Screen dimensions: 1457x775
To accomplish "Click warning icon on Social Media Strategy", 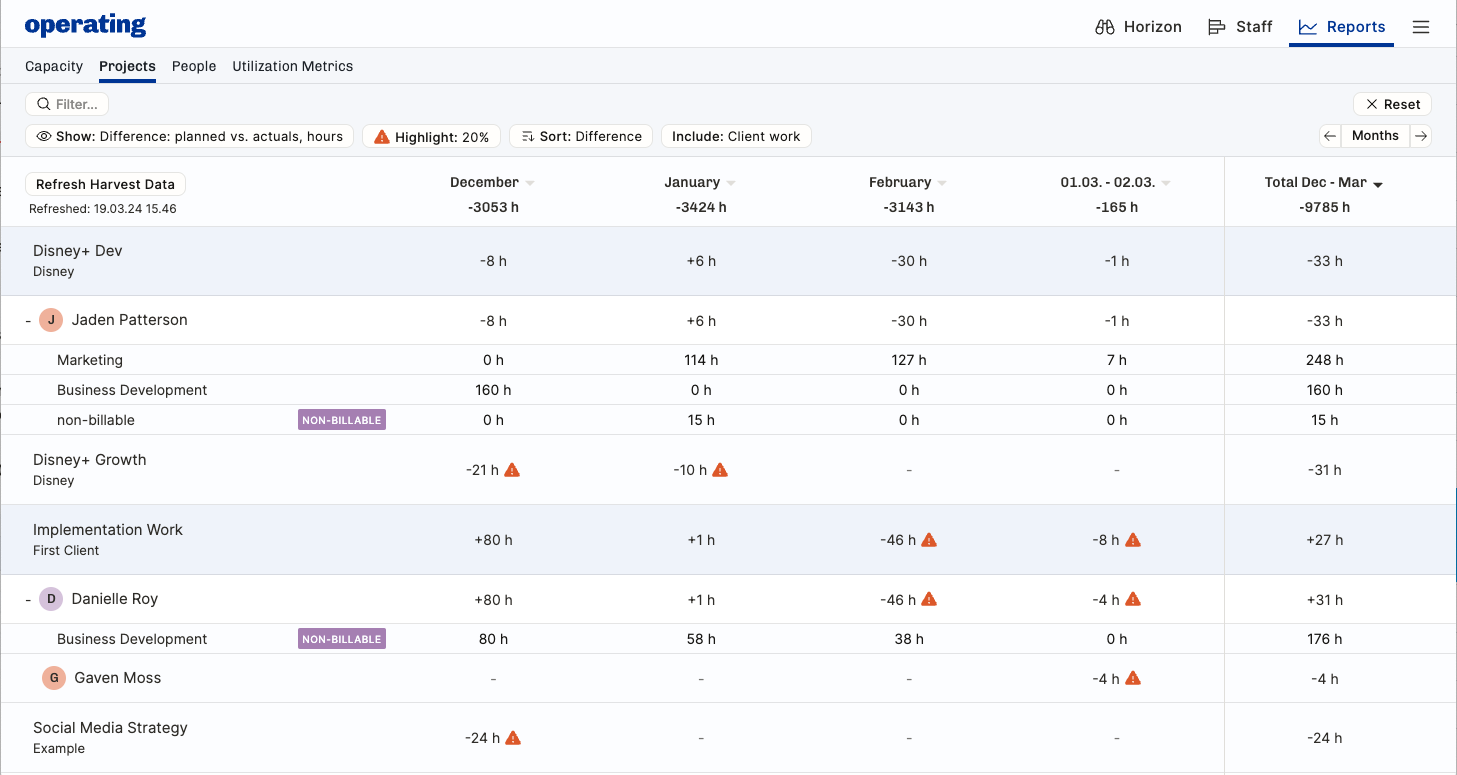I will pyautogui.click(x=513, y=738).
